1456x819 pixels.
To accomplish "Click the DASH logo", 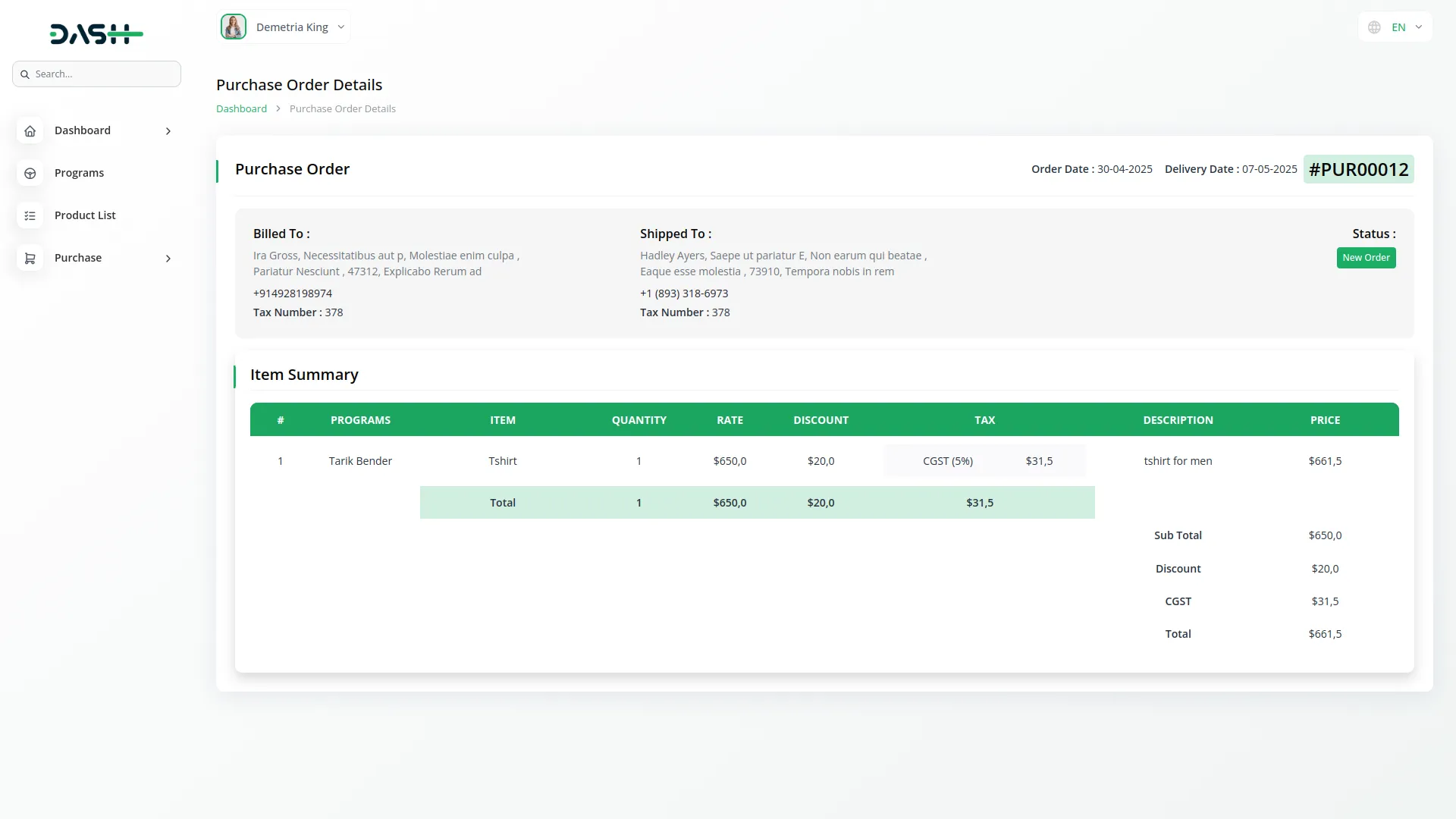I will 96,34.
